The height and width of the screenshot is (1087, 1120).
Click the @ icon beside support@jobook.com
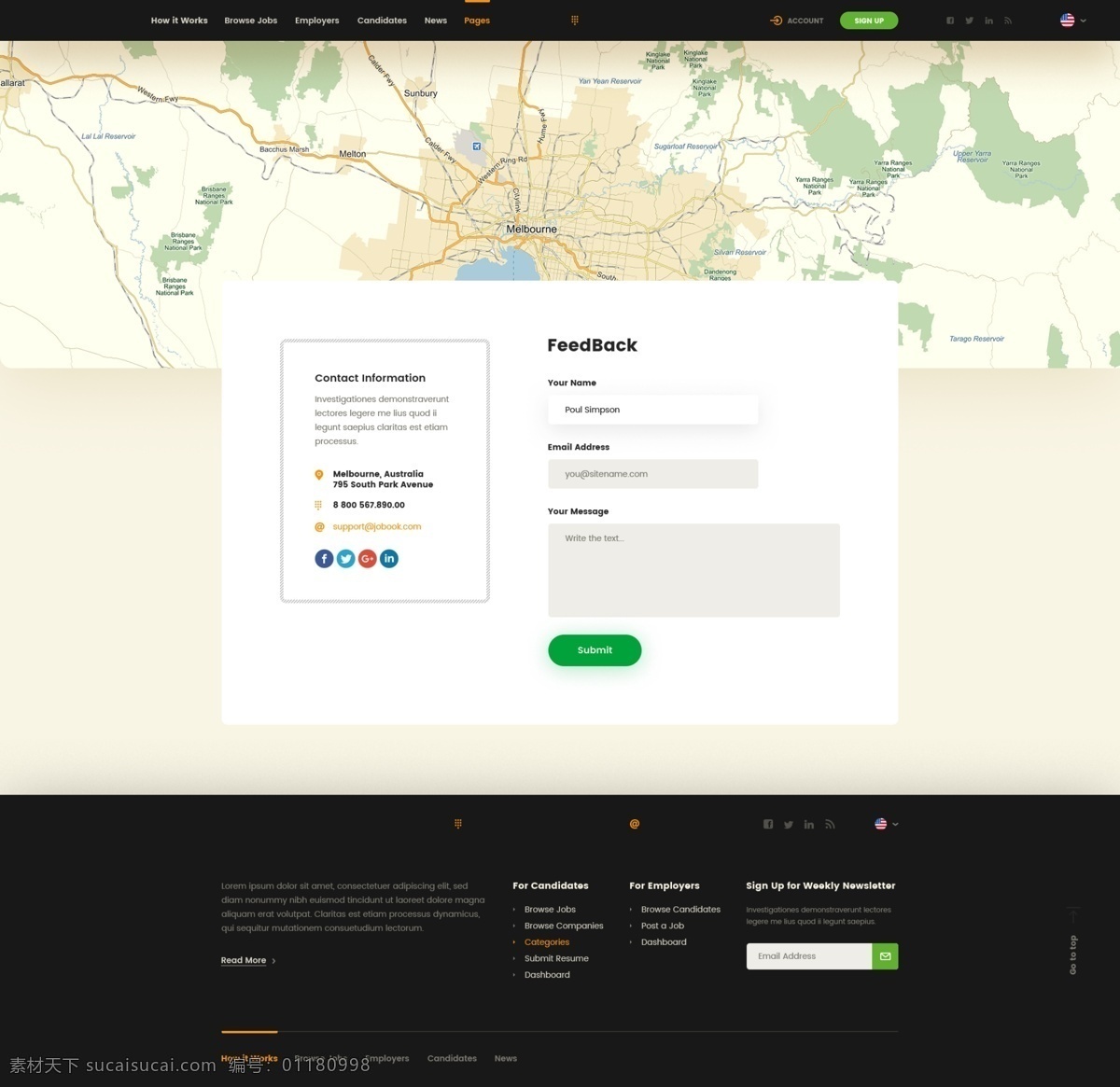coord(319,527)
